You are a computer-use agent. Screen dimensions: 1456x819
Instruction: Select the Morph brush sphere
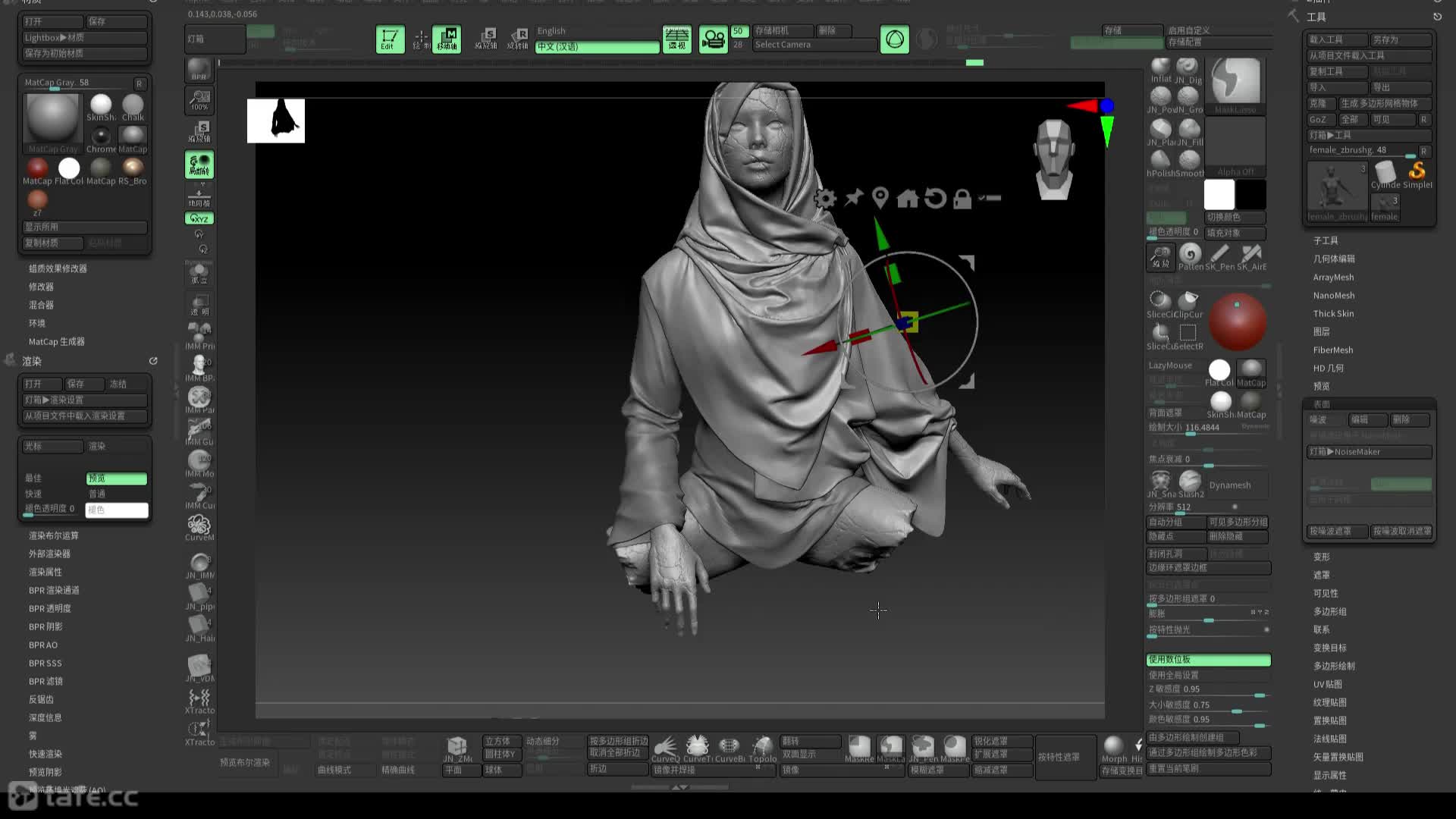(x=1114, y=748)
